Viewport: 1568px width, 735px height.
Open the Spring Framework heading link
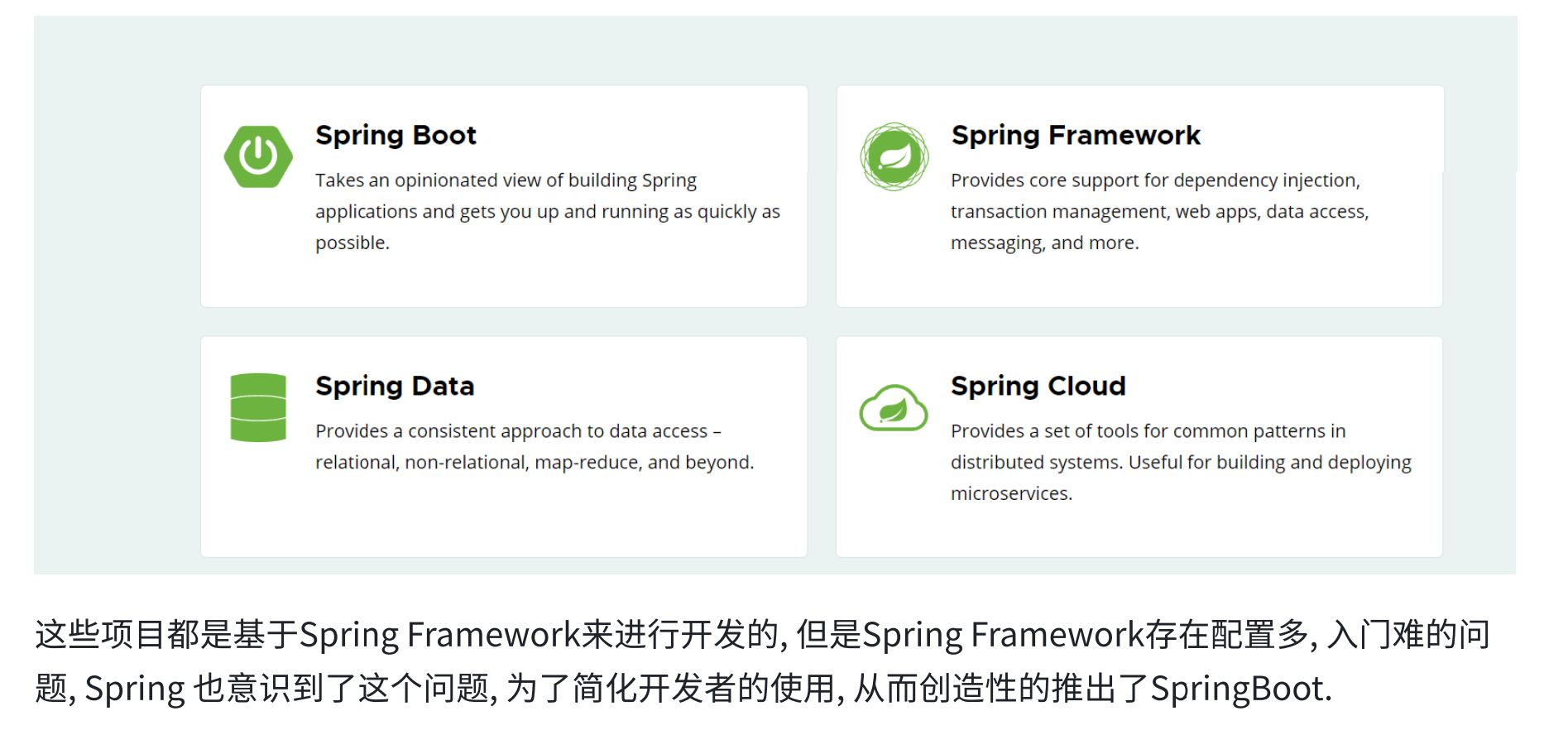click(x=1076, y=135)
